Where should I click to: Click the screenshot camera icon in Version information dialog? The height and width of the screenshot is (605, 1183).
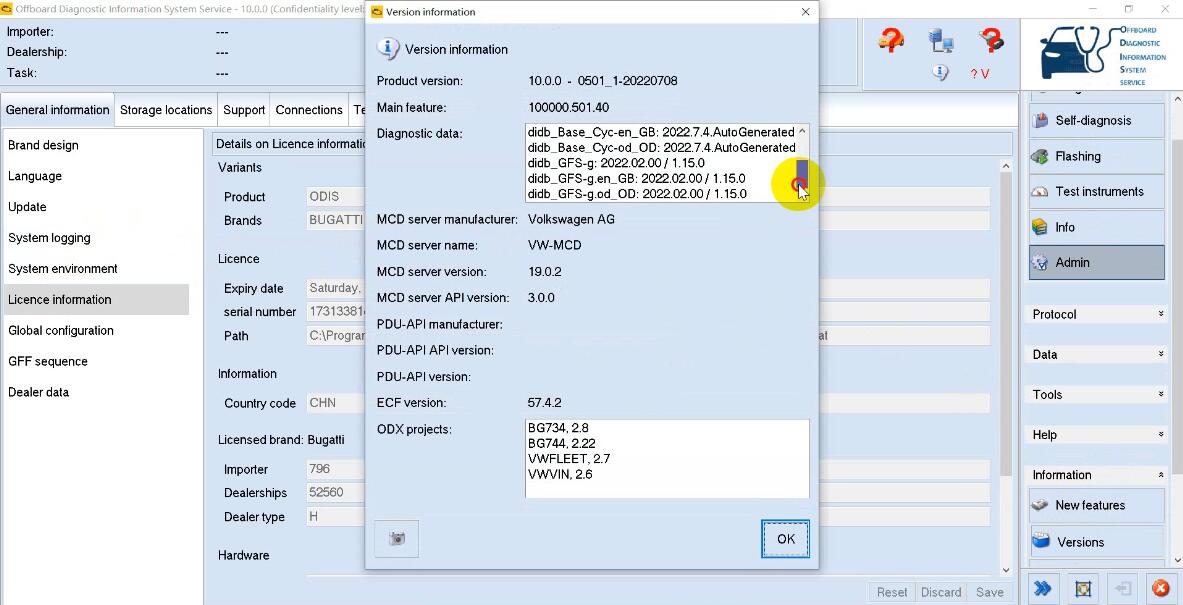396,539
